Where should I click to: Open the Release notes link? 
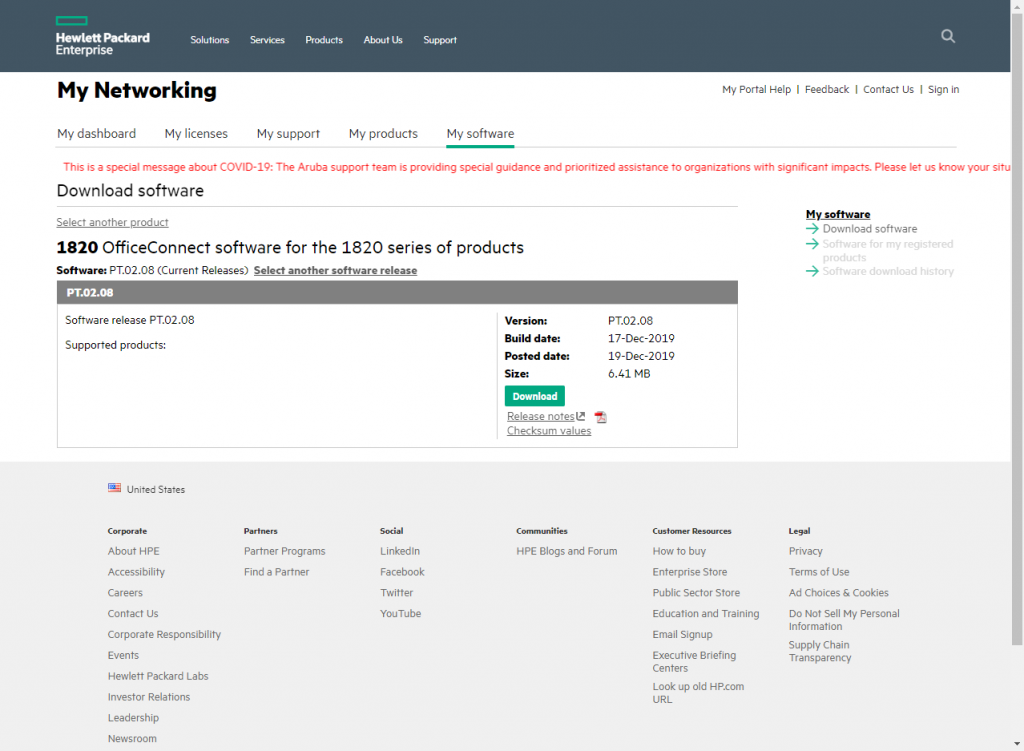pos(541,416)
